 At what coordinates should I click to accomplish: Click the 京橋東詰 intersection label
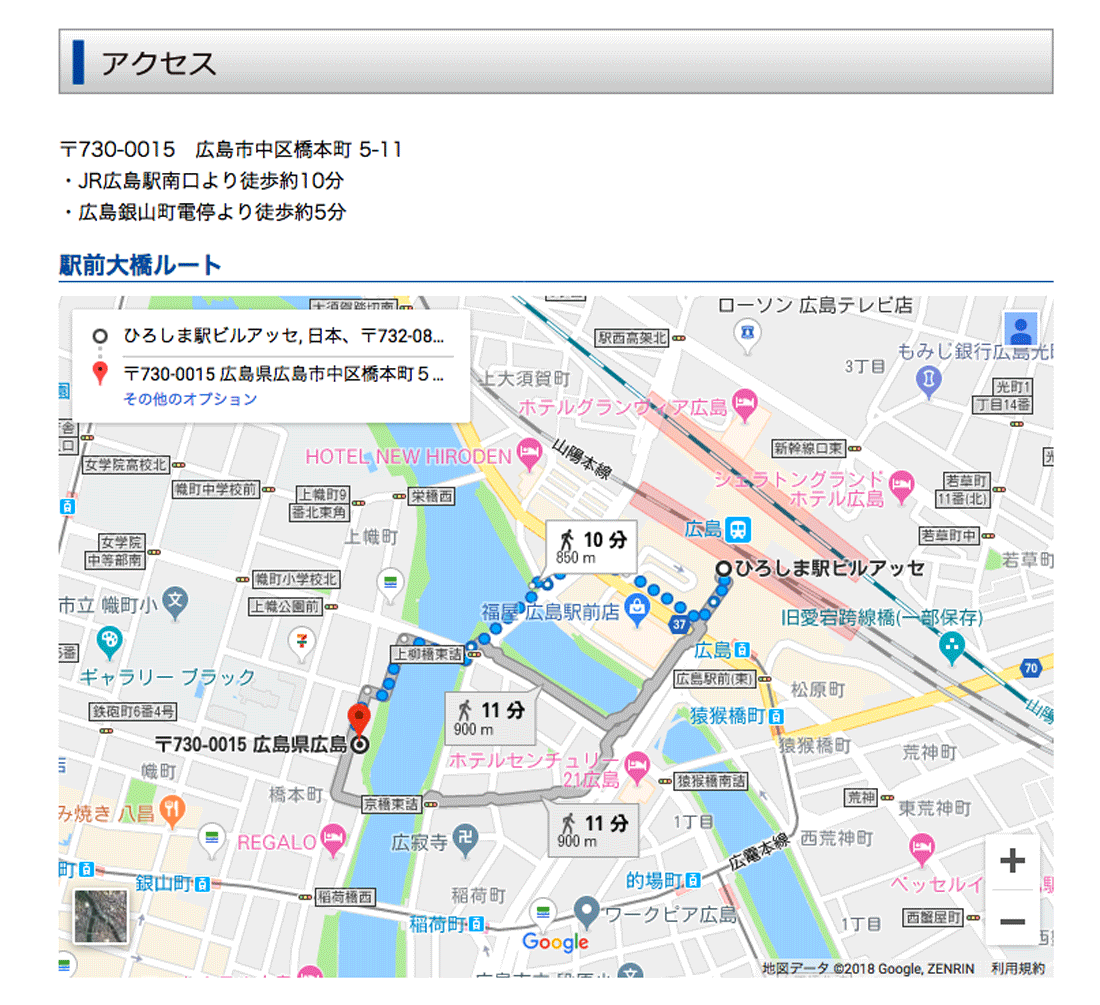(391, 804)
